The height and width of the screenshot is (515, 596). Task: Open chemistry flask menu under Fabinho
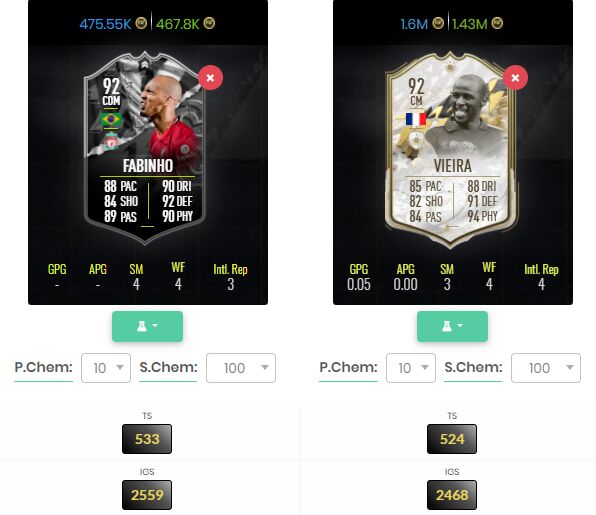[x=147, y=326]
